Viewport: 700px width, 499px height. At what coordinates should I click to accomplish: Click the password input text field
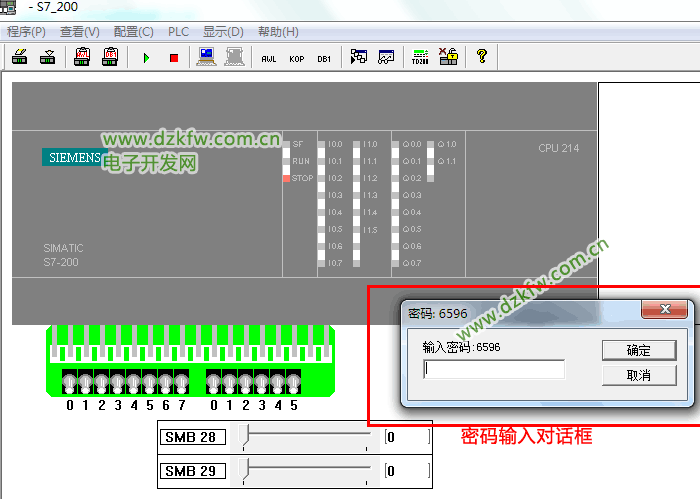[x=494, y=370]
